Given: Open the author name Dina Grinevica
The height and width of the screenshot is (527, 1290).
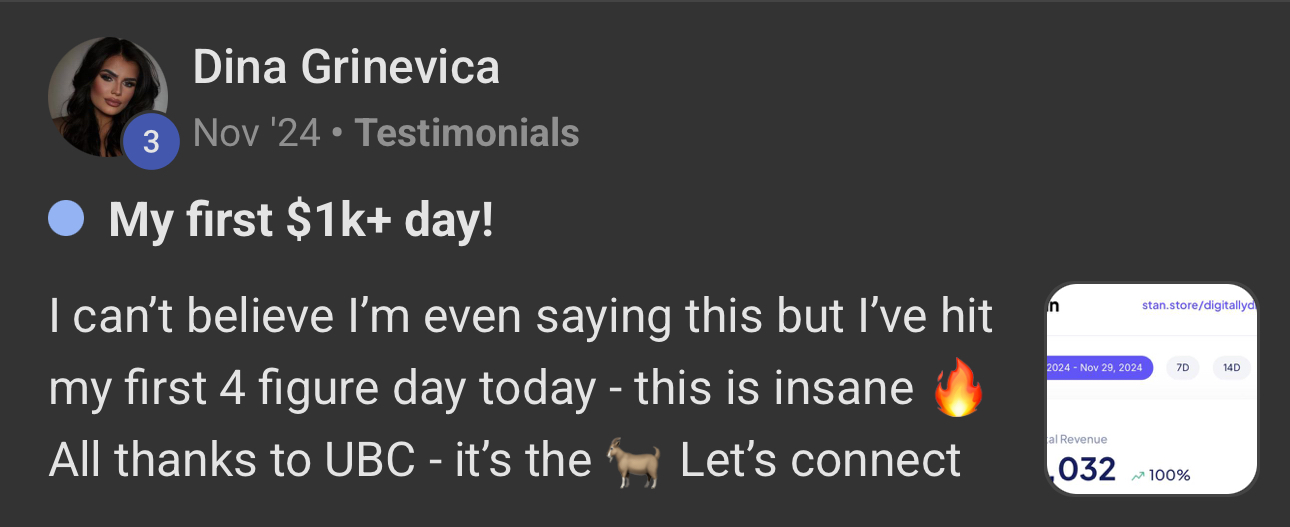Looking at the screenshot, I should pyautogui.click(x=346, y=67).
